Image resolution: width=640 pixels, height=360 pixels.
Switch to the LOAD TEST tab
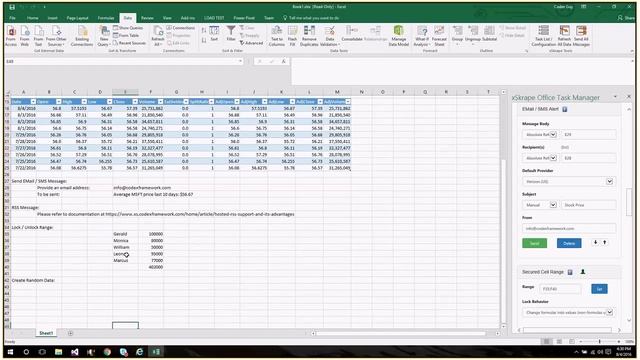point(214,18)
